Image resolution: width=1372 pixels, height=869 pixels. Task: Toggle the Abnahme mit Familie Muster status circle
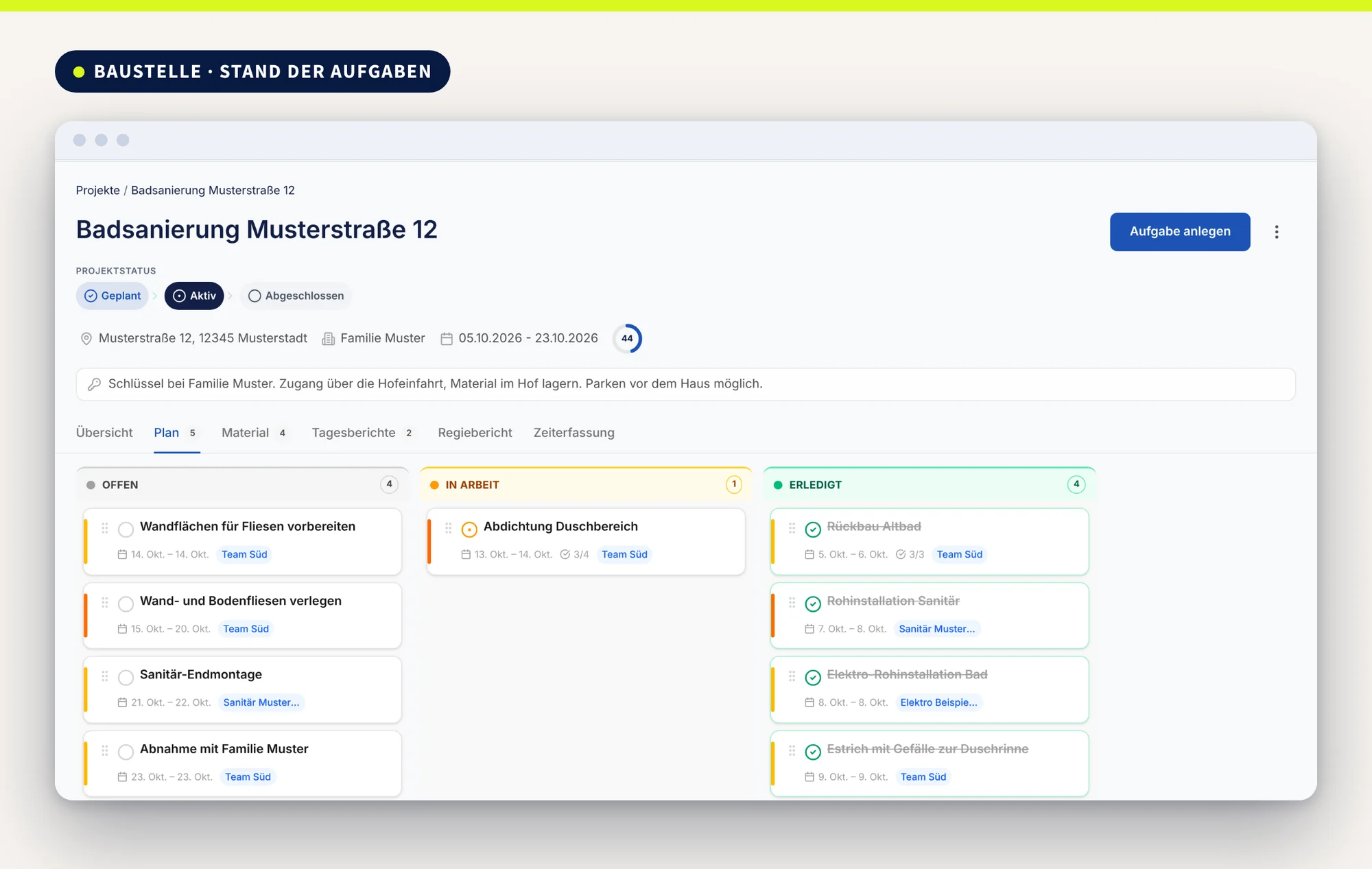pos(126,752)
